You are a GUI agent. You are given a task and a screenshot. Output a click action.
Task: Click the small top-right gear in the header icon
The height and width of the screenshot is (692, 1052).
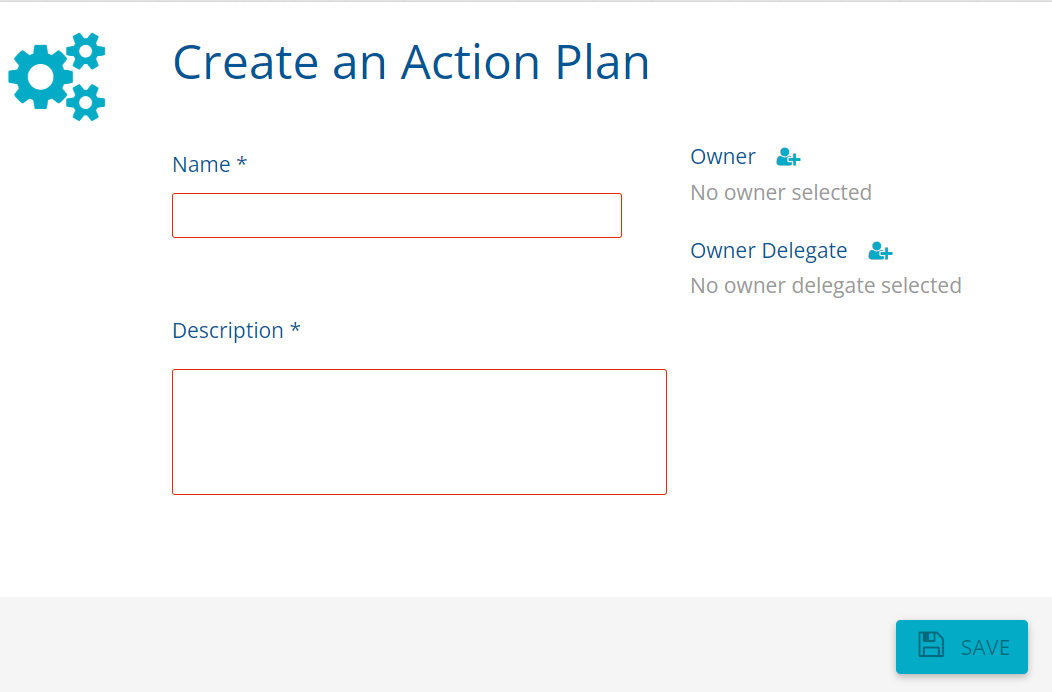(x=87, y=50)
